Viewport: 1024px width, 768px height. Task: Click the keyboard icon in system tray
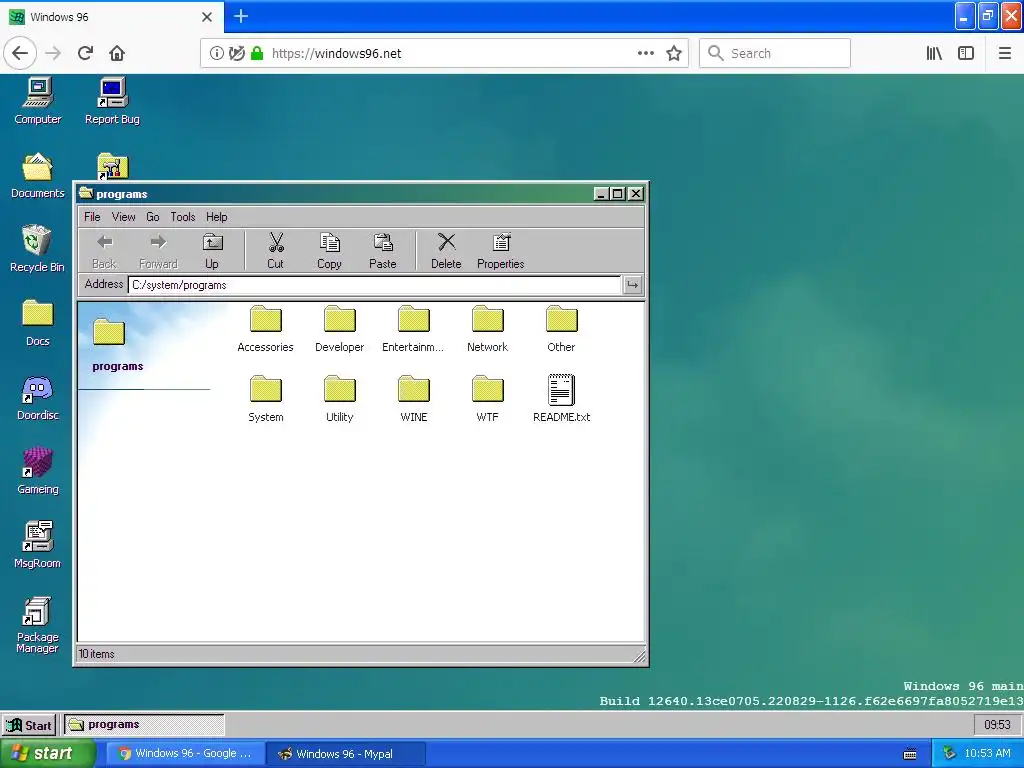tap(910, 754)
